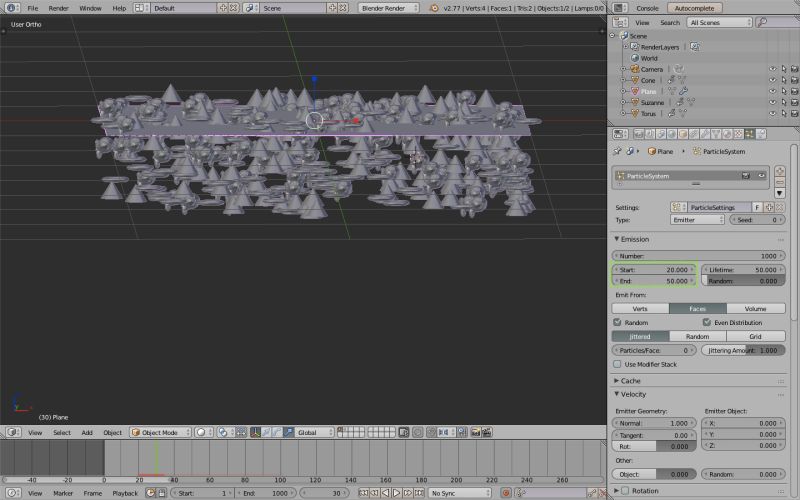Open the Physics properties tab icon
Viewport: 800px width, 500px height.
click(761, 134)
